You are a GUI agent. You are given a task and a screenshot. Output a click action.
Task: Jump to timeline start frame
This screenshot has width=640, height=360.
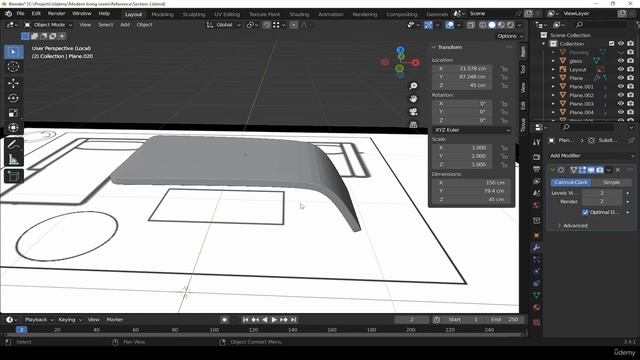point(245,320)
